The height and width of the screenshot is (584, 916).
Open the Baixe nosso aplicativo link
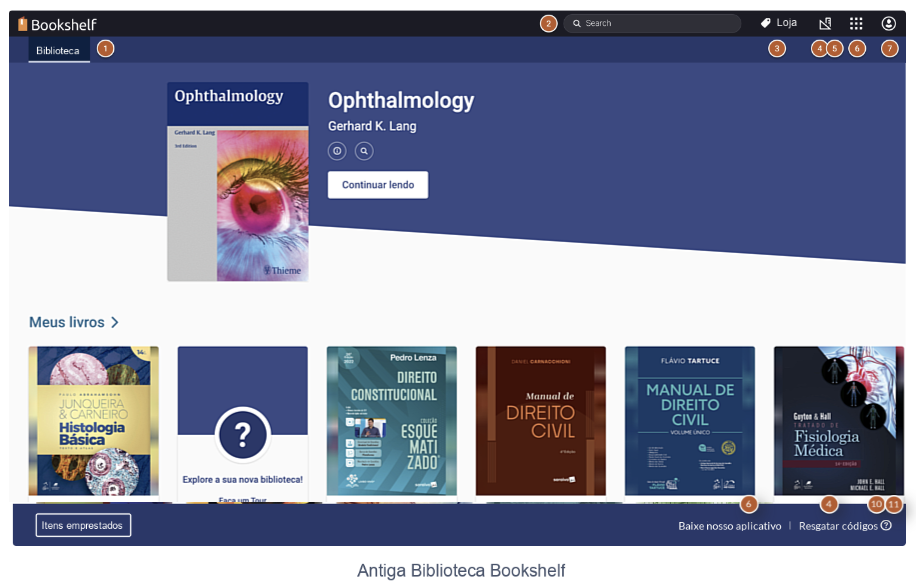[730, 526]
